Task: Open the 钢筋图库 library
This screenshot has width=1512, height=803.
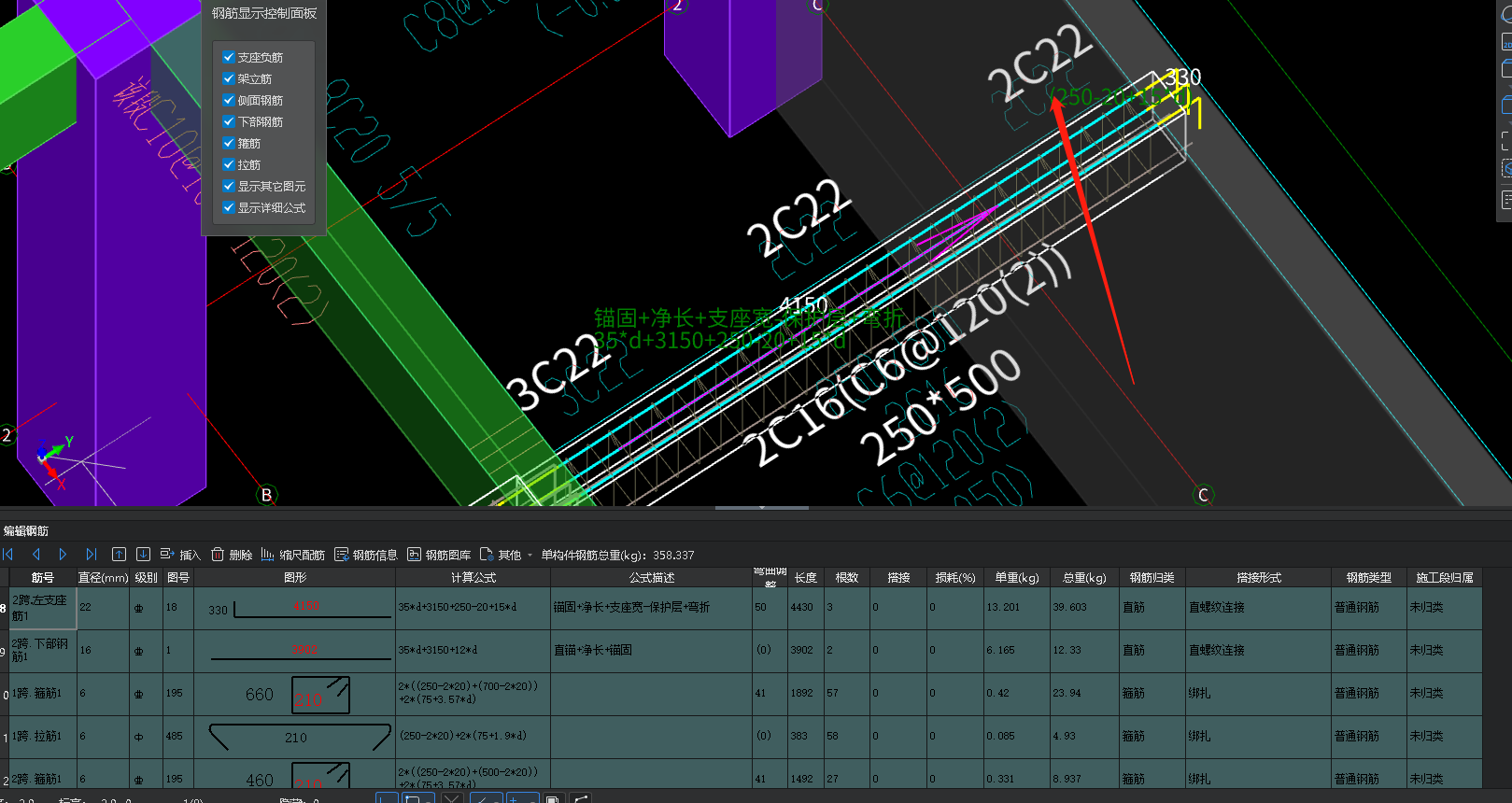Action: pyautogui.click(x=439, y=555)
